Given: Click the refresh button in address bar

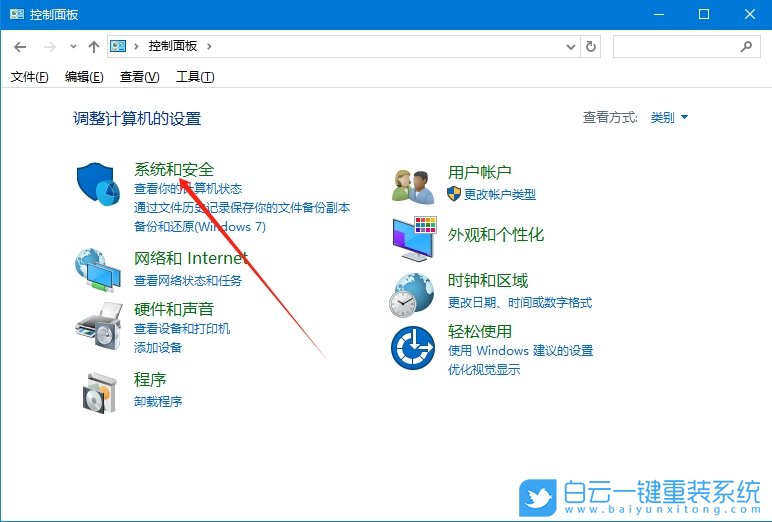Looking at the screenshot, I should coord(591,47).
